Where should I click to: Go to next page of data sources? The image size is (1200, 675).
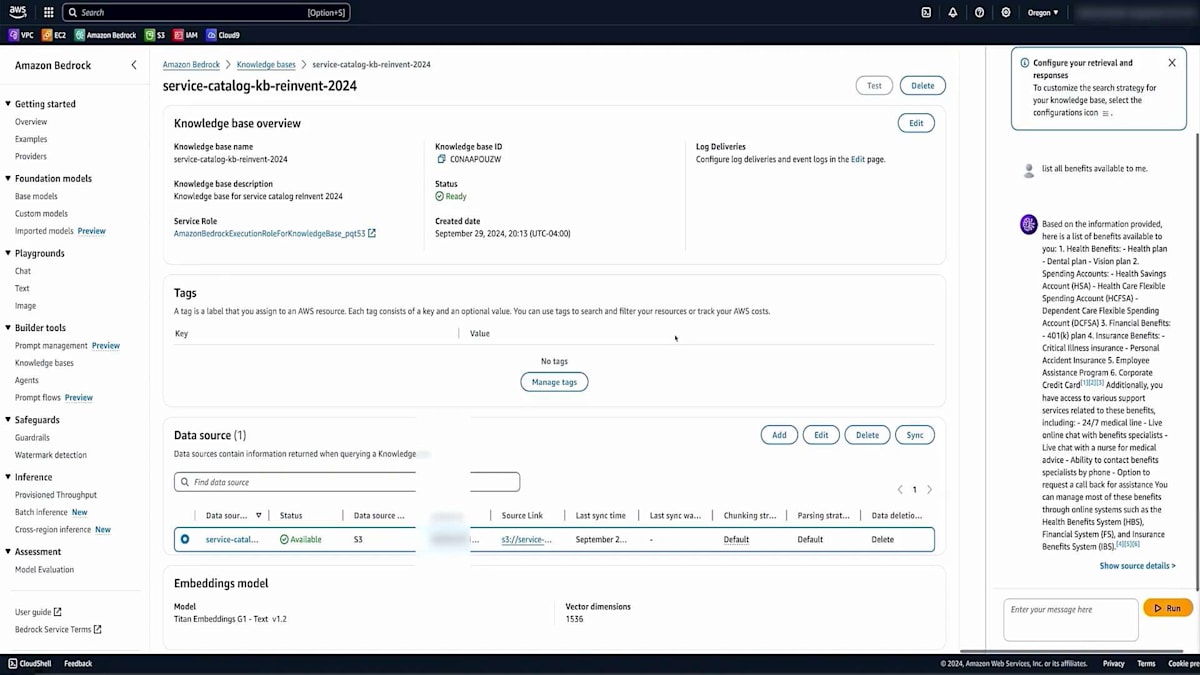[929, 490]
